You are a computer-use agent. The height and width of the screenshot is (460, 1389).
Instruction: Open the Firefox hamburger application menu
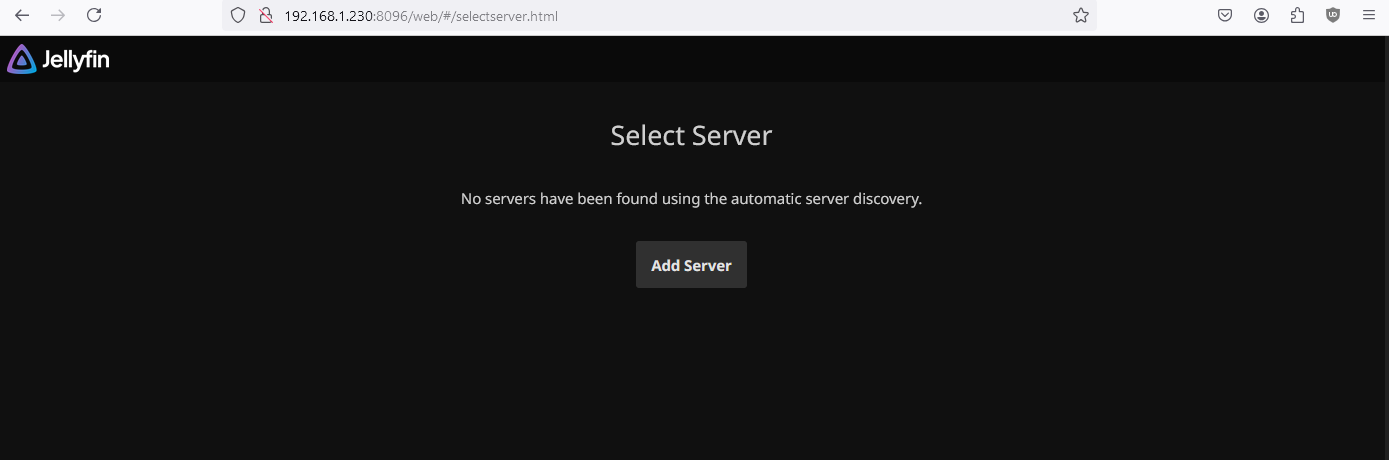1369,16
